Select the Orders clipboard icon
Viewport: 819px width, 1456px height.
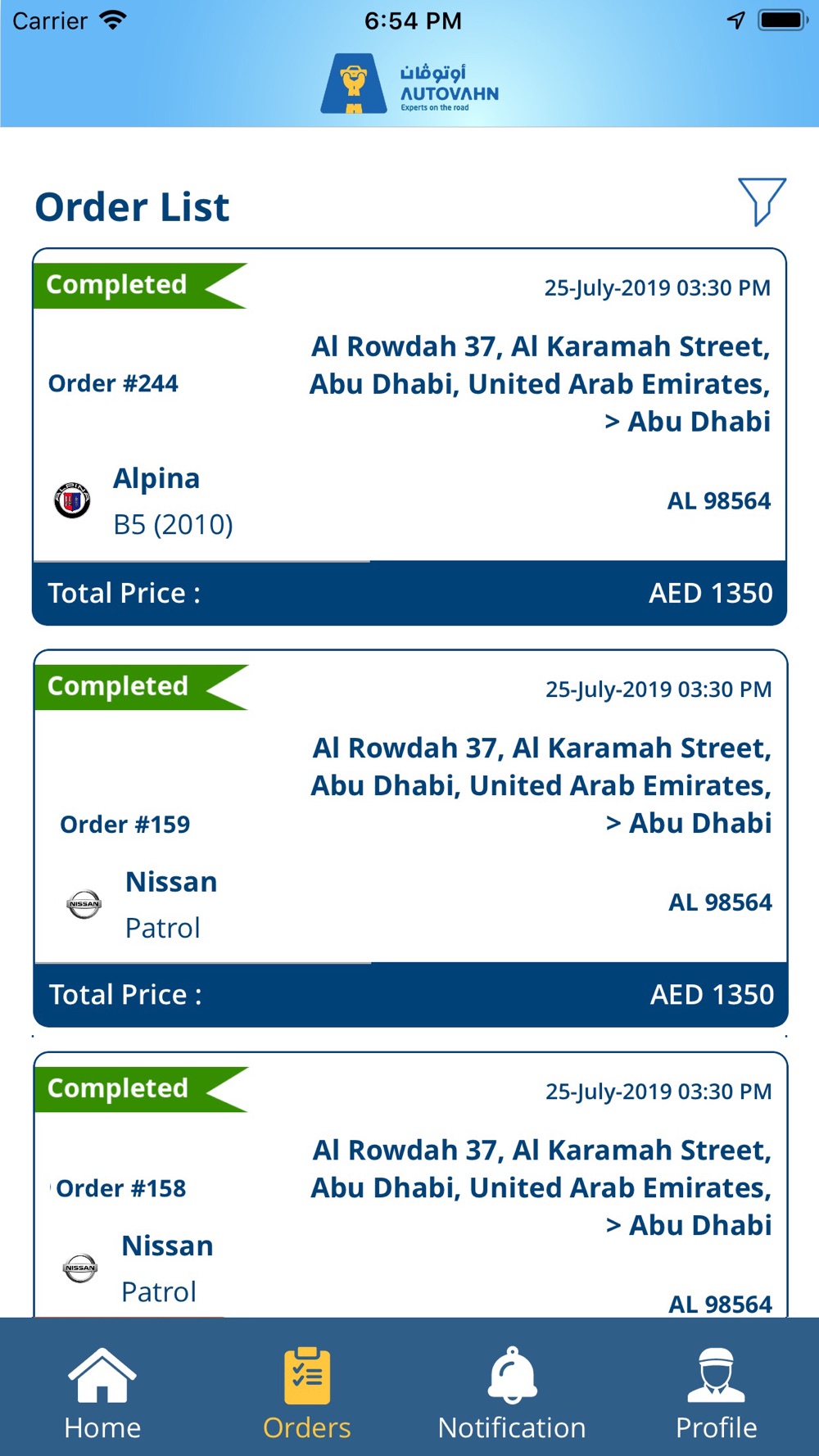307,1376
